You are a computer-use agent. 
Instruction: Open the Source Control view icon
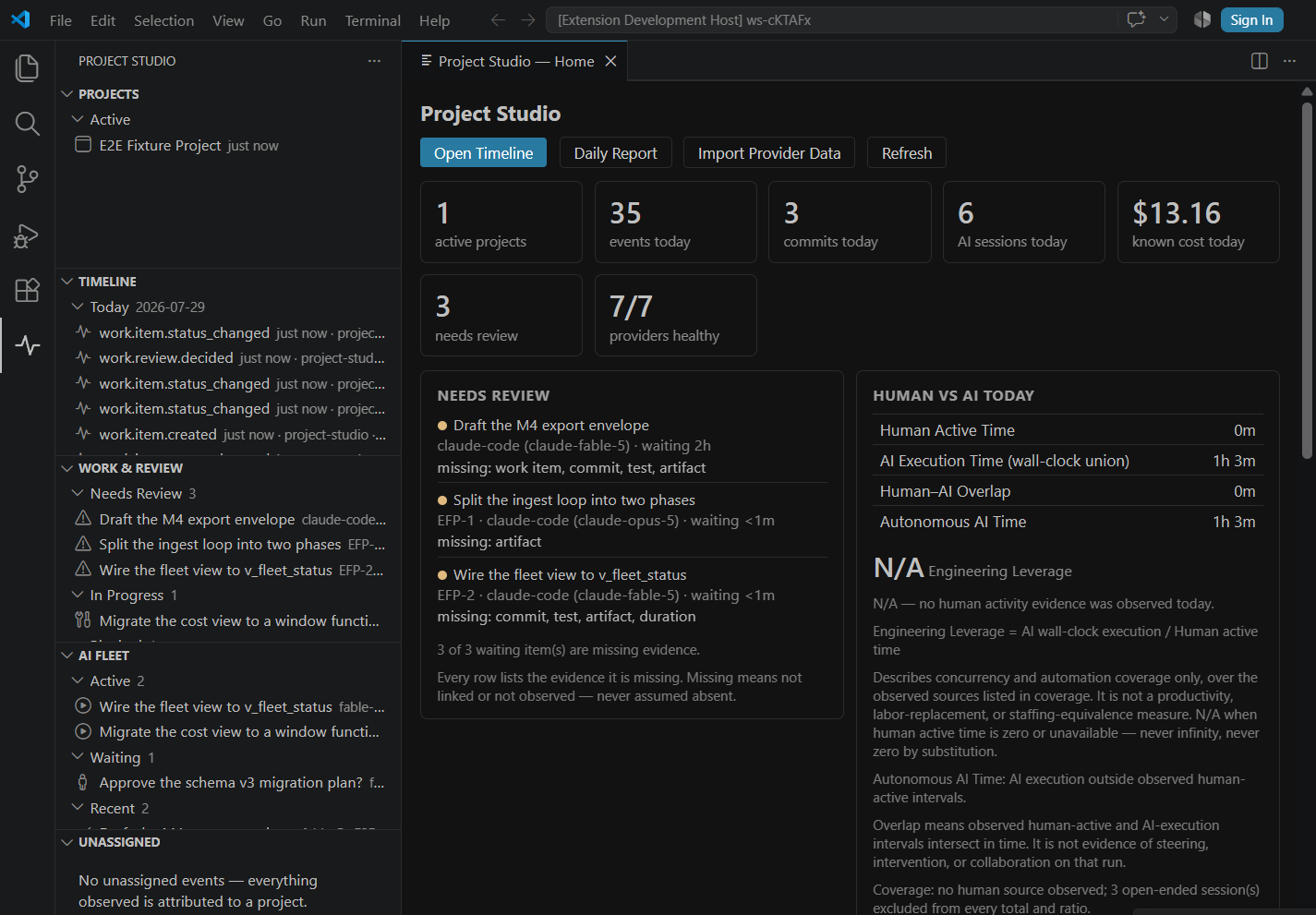tap(28, 179)
